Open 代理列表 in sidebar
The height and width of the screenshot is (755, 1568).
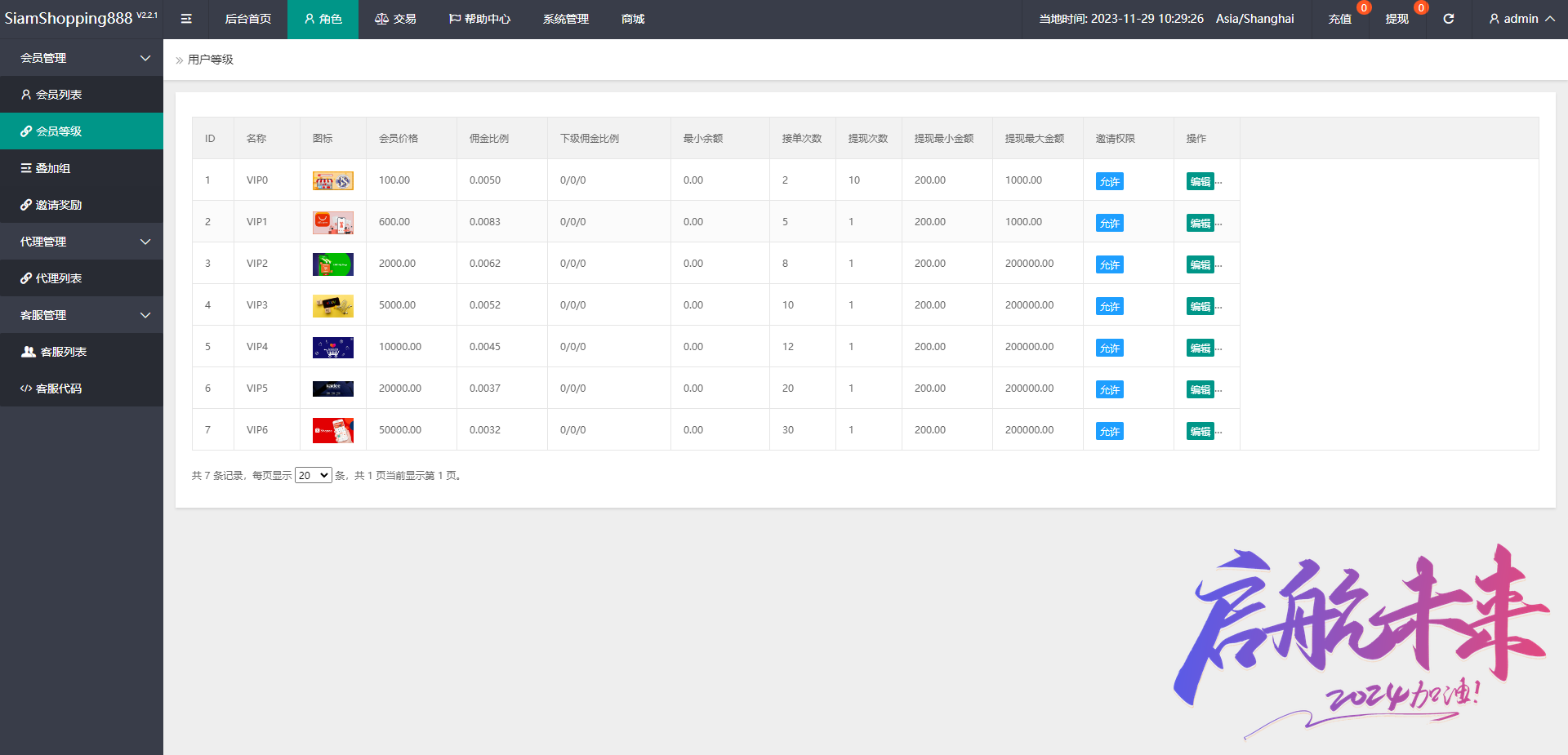(82, 278)
